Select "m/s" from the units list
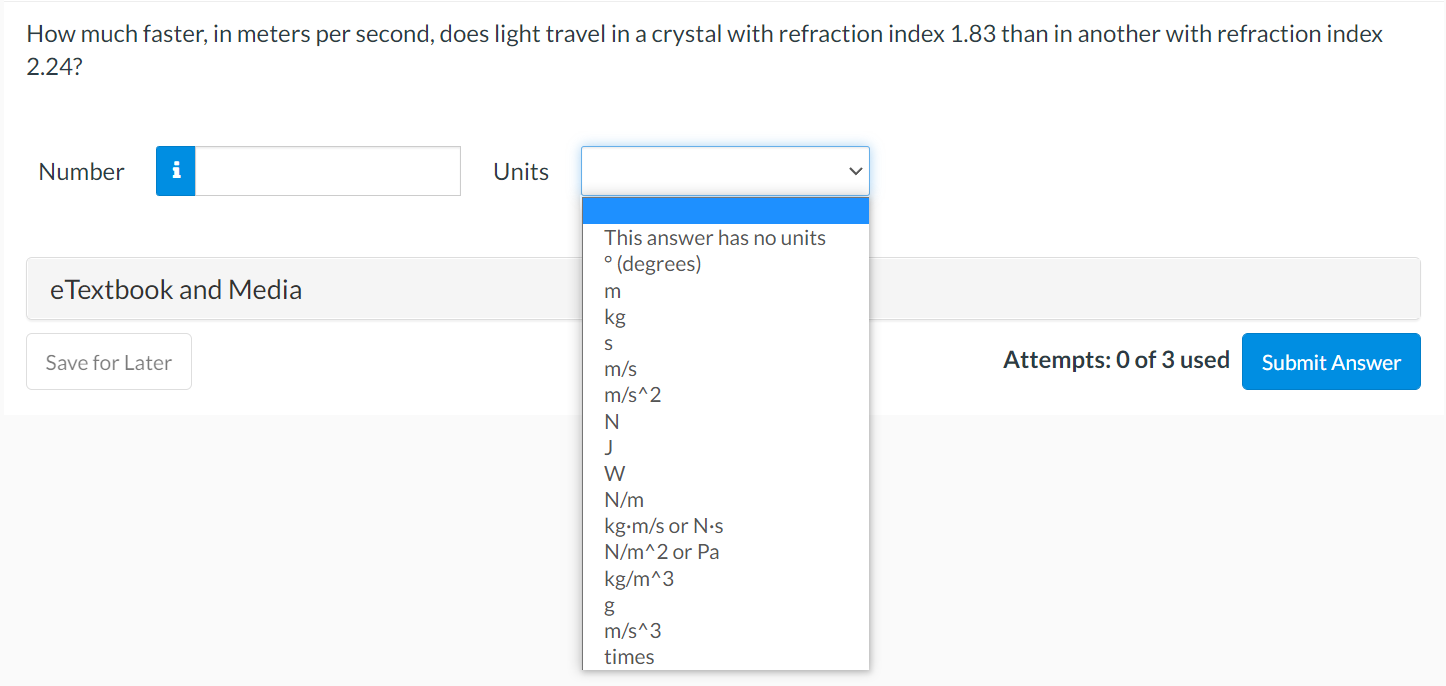 coord(620,368)
